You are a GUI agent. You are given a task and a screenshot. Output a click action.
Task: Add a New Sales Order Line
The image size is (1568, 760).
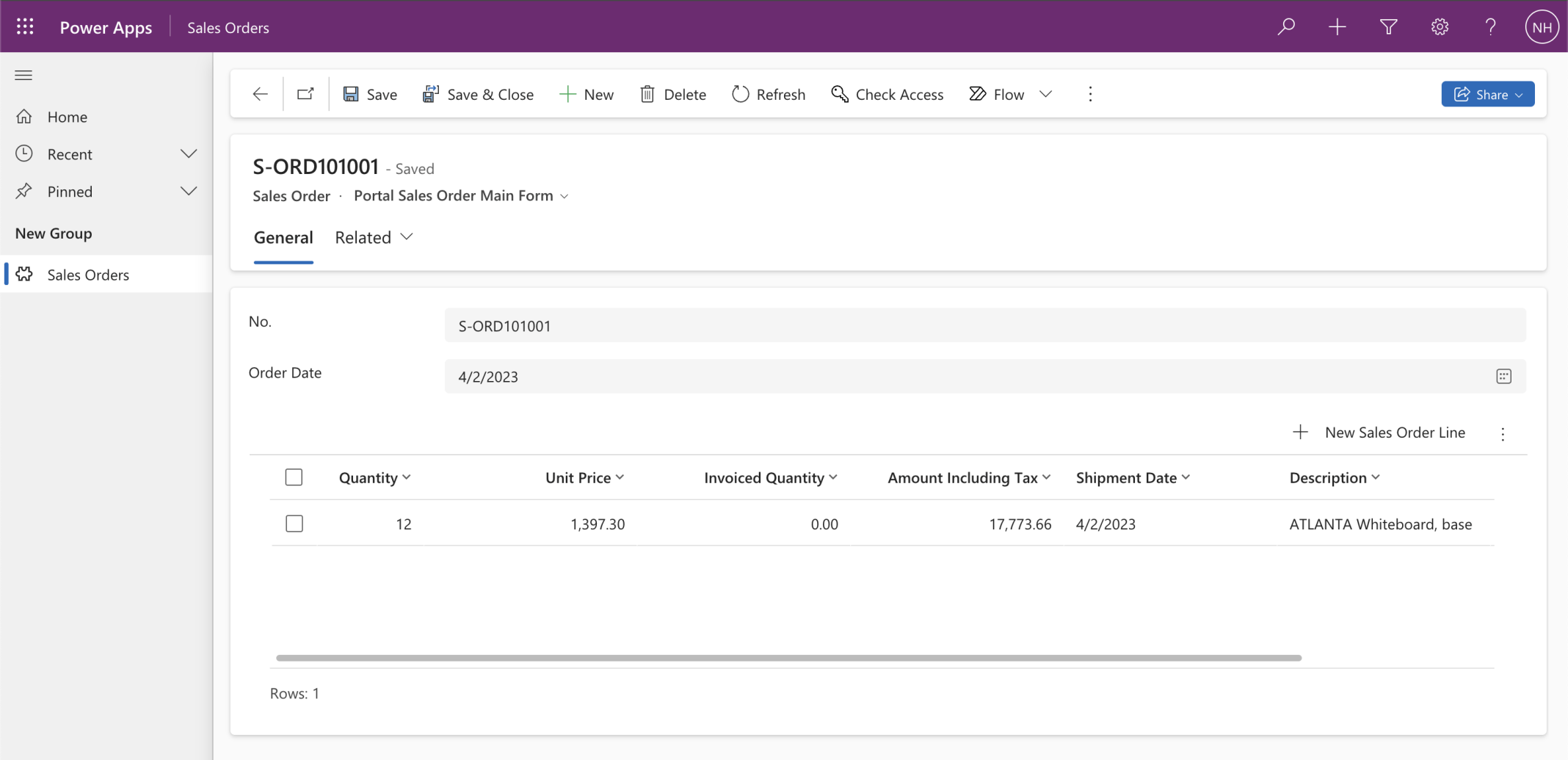[1380, 433]
